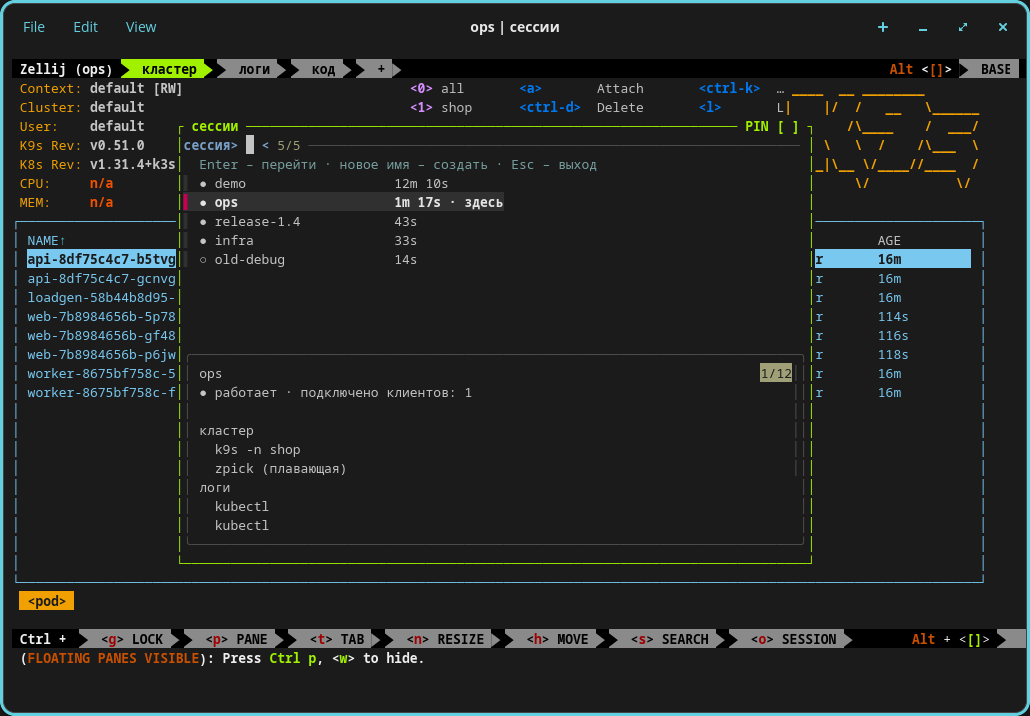The image size is (1030, 716).
Task: Select pod web-7b8984656b-5p78
Action: pyautogui.click(x=101, y=317)
